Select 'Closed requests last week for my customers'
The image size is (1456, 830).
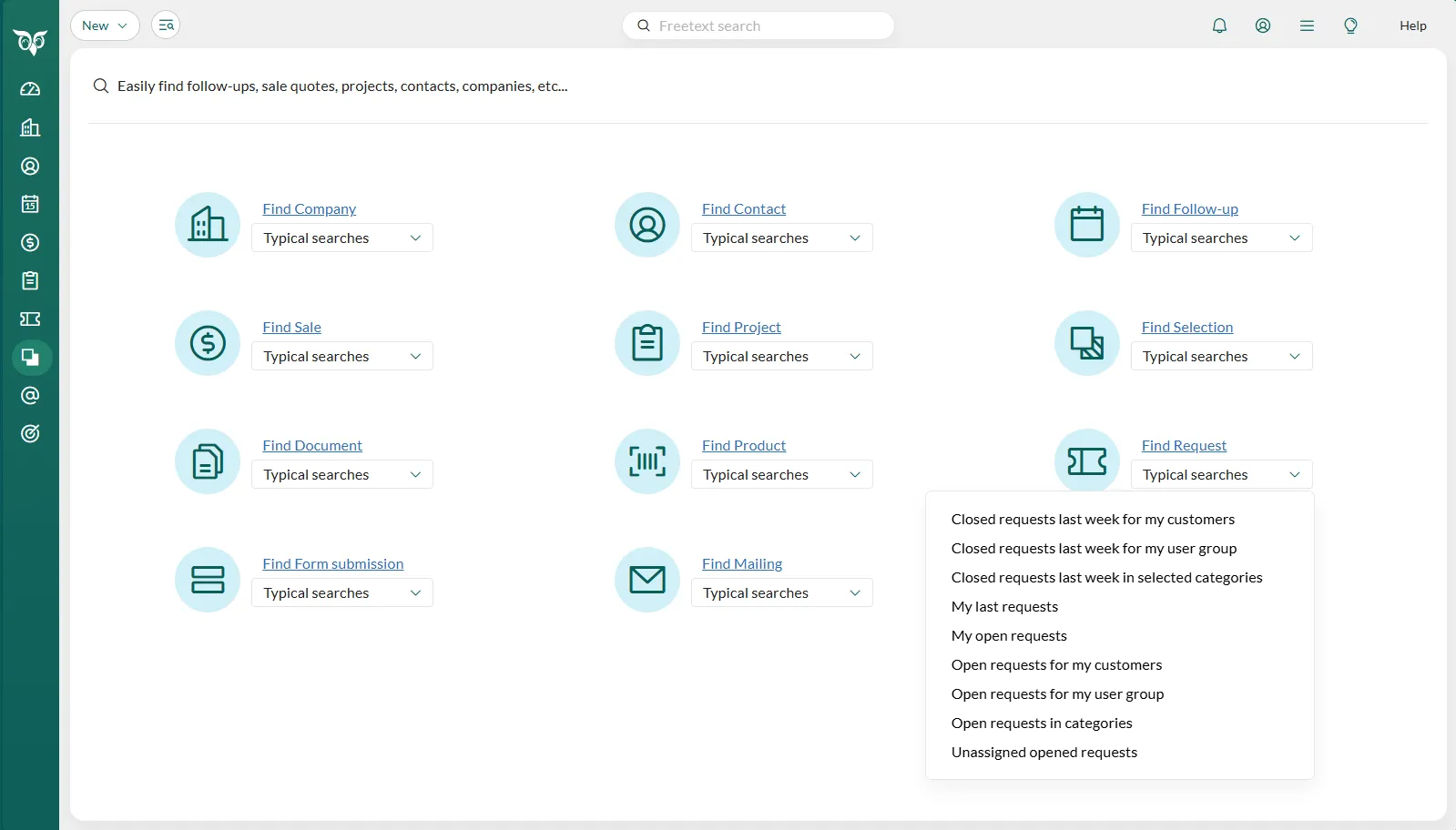pos(1093,519)
